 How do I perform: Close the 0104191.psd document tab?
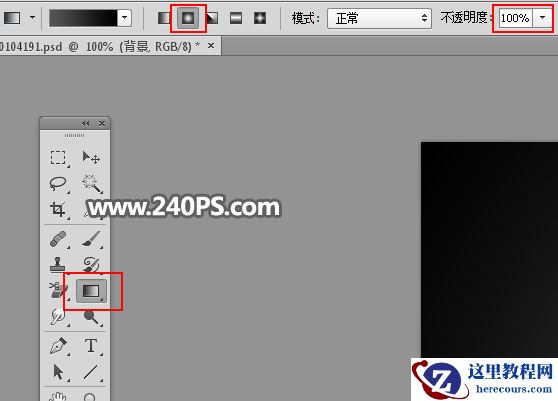211,46
